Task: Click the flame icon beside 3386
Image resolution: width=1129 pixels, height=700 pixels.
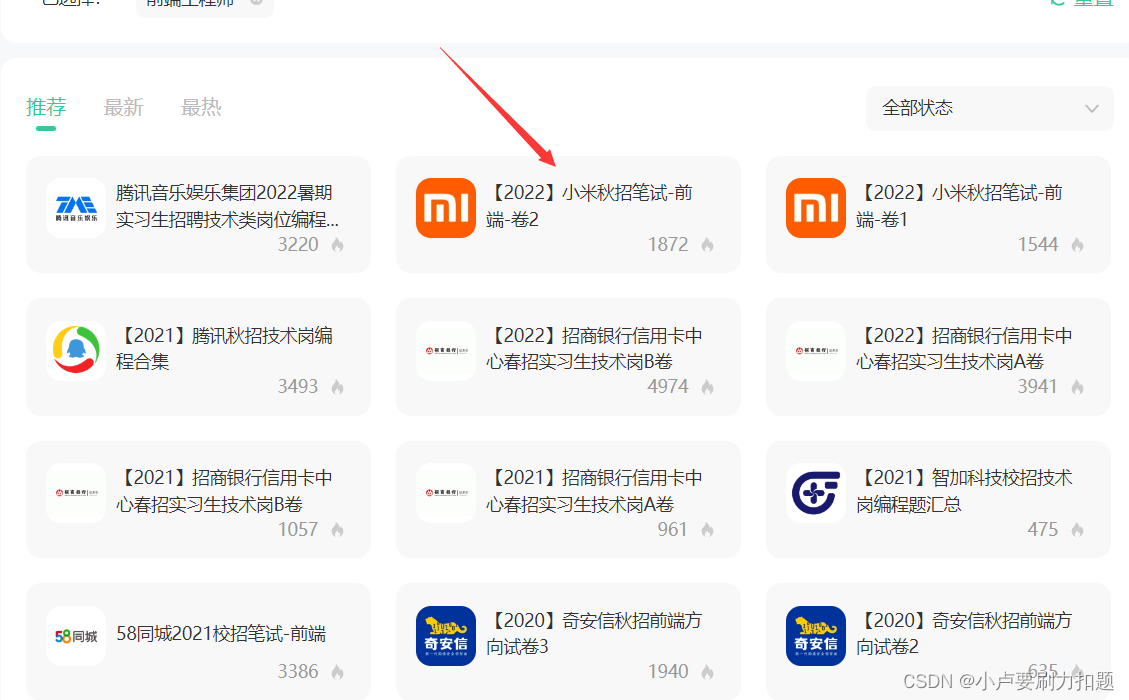Action: point(338,672)
